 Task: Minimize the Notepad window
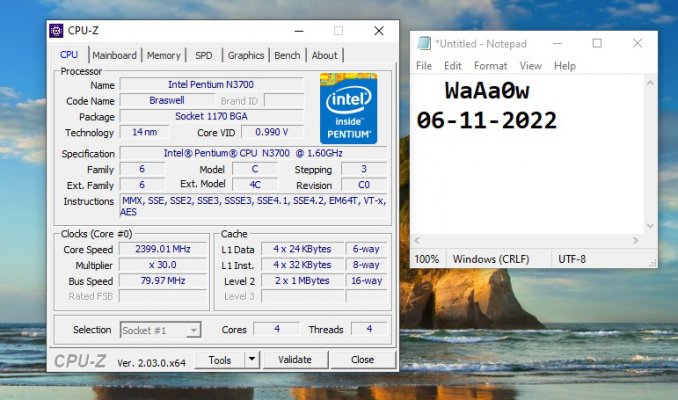(x=557, y=43)
